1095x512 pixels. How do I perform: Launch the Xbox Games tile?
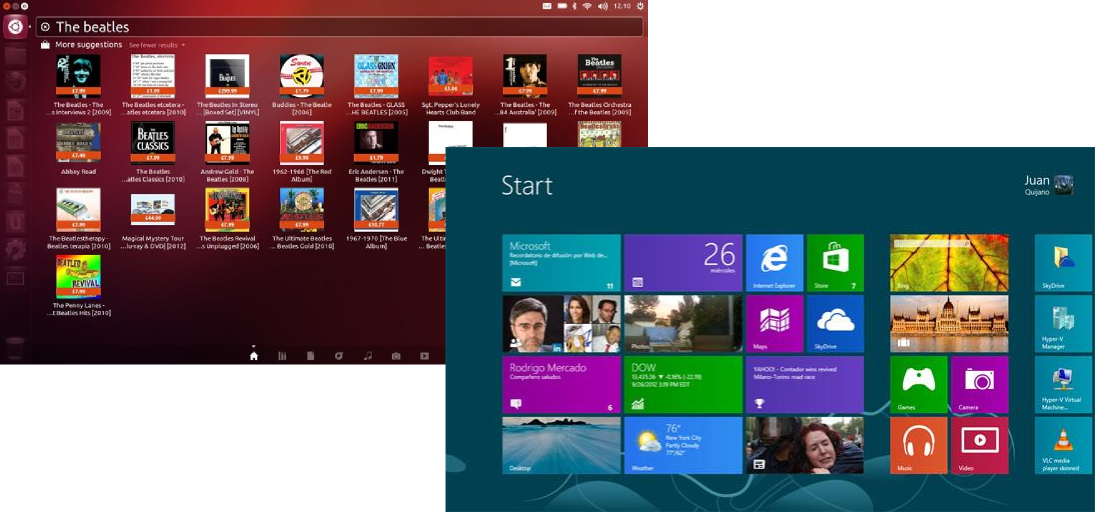(919, 384)
